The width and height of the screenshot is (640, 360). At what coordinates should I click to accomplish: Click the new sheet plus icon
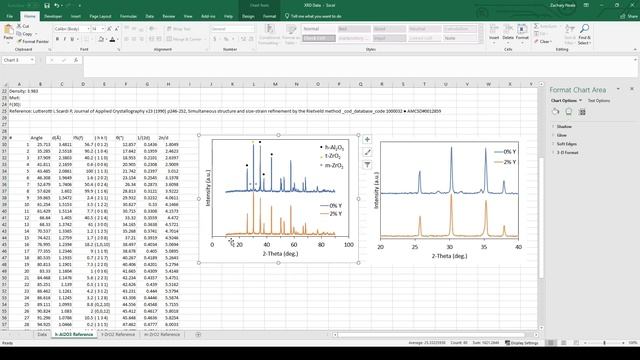pos(198,335)
